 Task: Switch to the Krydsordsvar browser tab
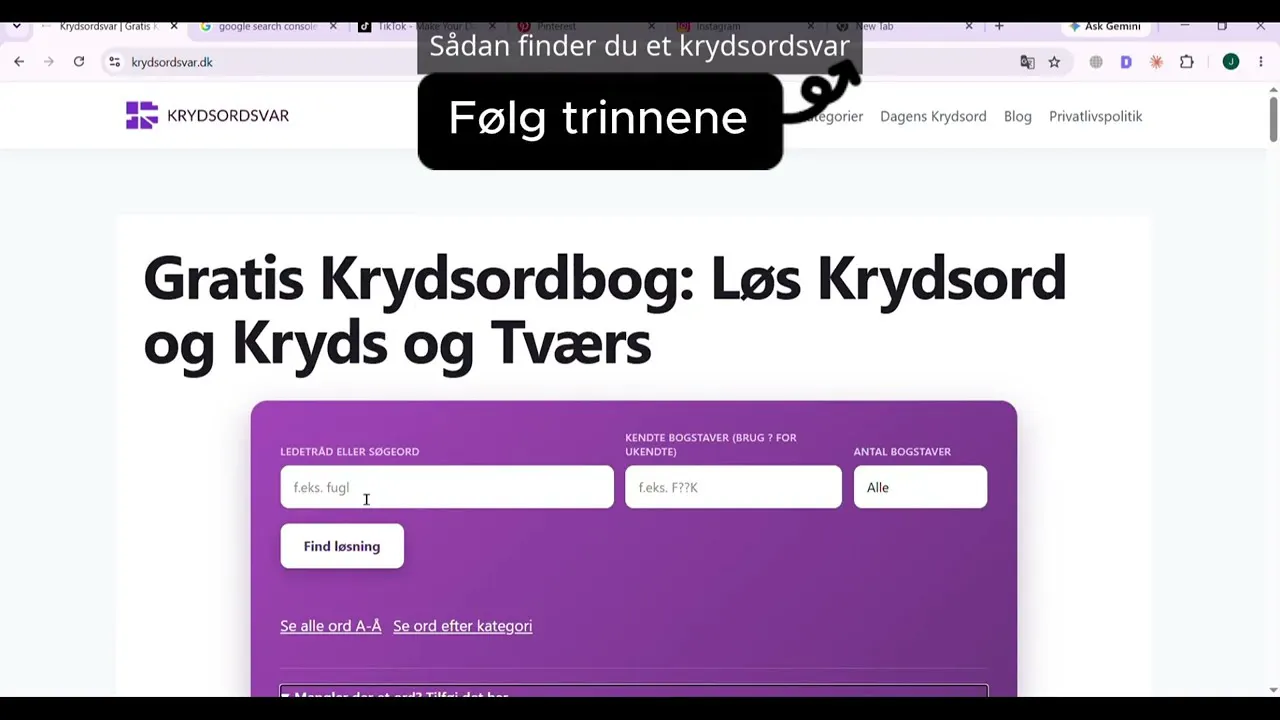108,26
